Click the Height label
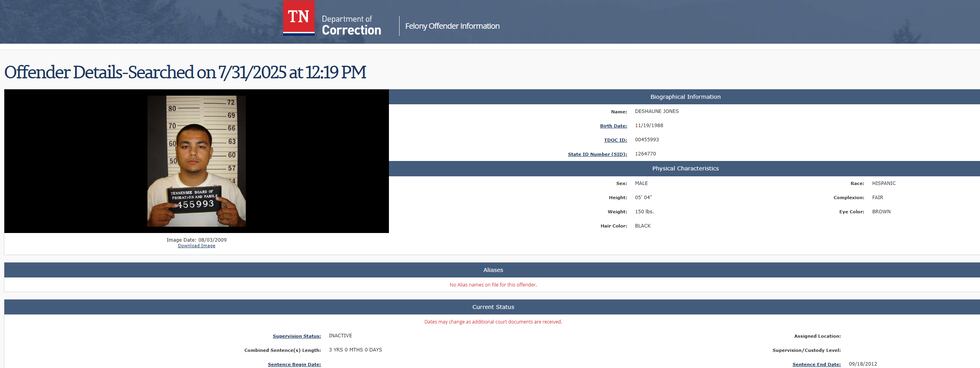The image size is (980, 368). coord(618,198)
